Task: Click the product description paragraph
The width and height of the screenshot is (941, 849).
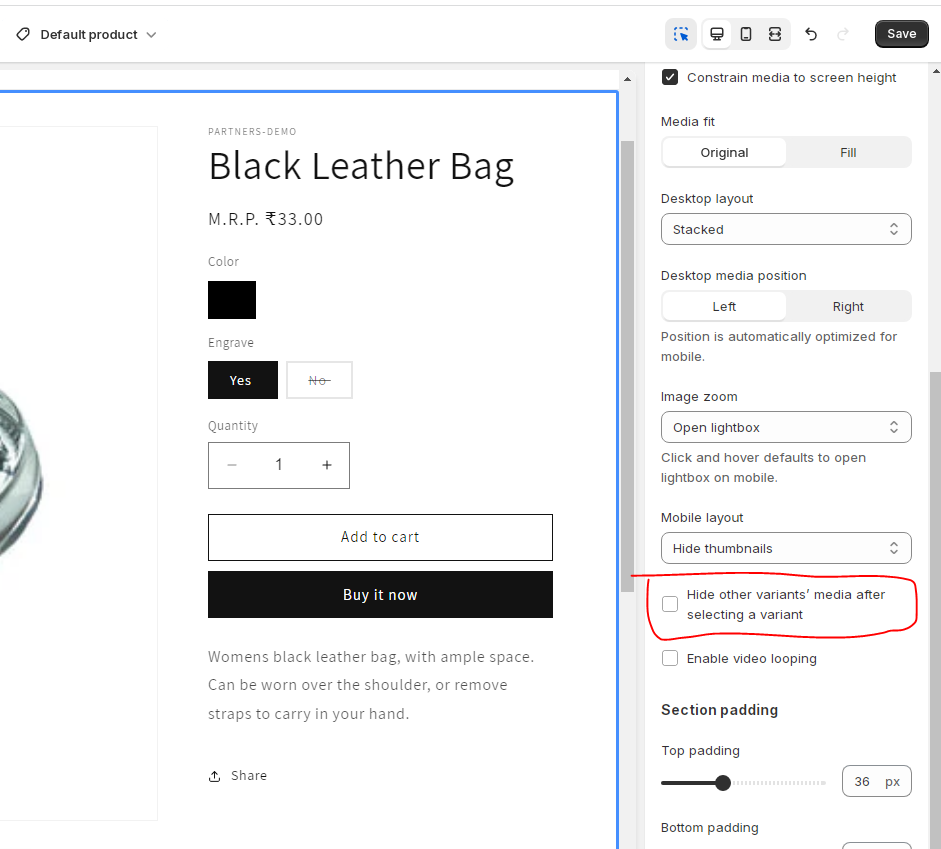Action: pyautogui.click(x=371, y=685)
